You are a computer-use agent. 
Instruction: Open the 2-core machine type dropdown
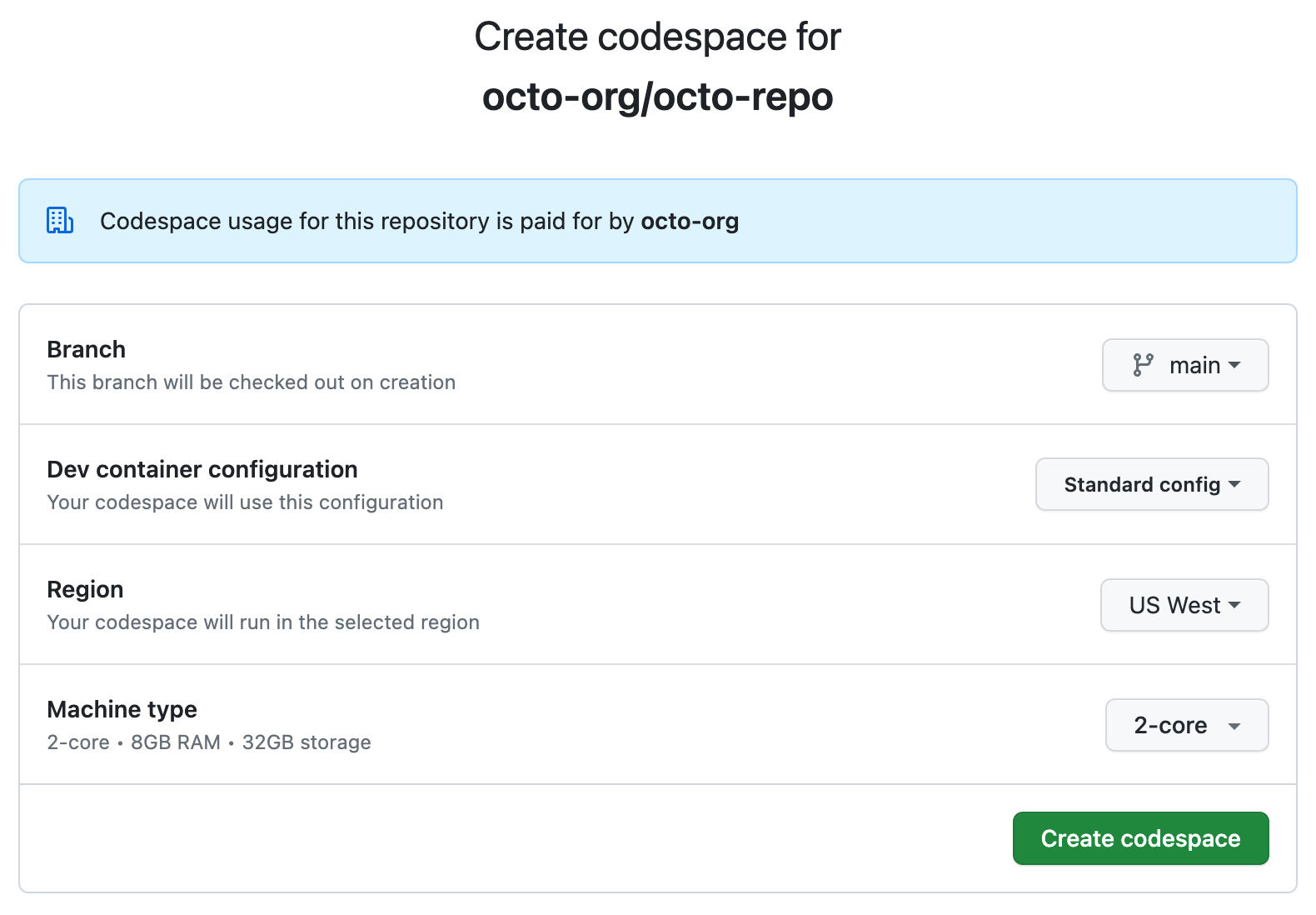click(1186, 725)
